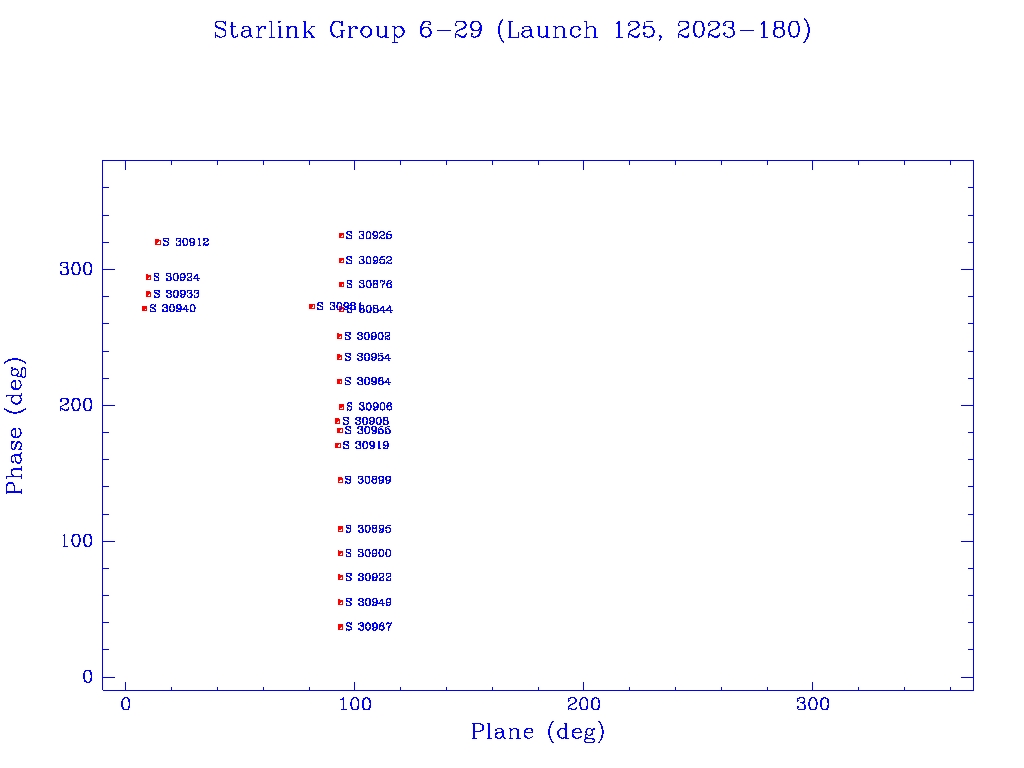Image resolution: width=1024 pixels, height=768 pixels.
Task: Click the "S 30906" satellite label
Action: pos(369,407)
